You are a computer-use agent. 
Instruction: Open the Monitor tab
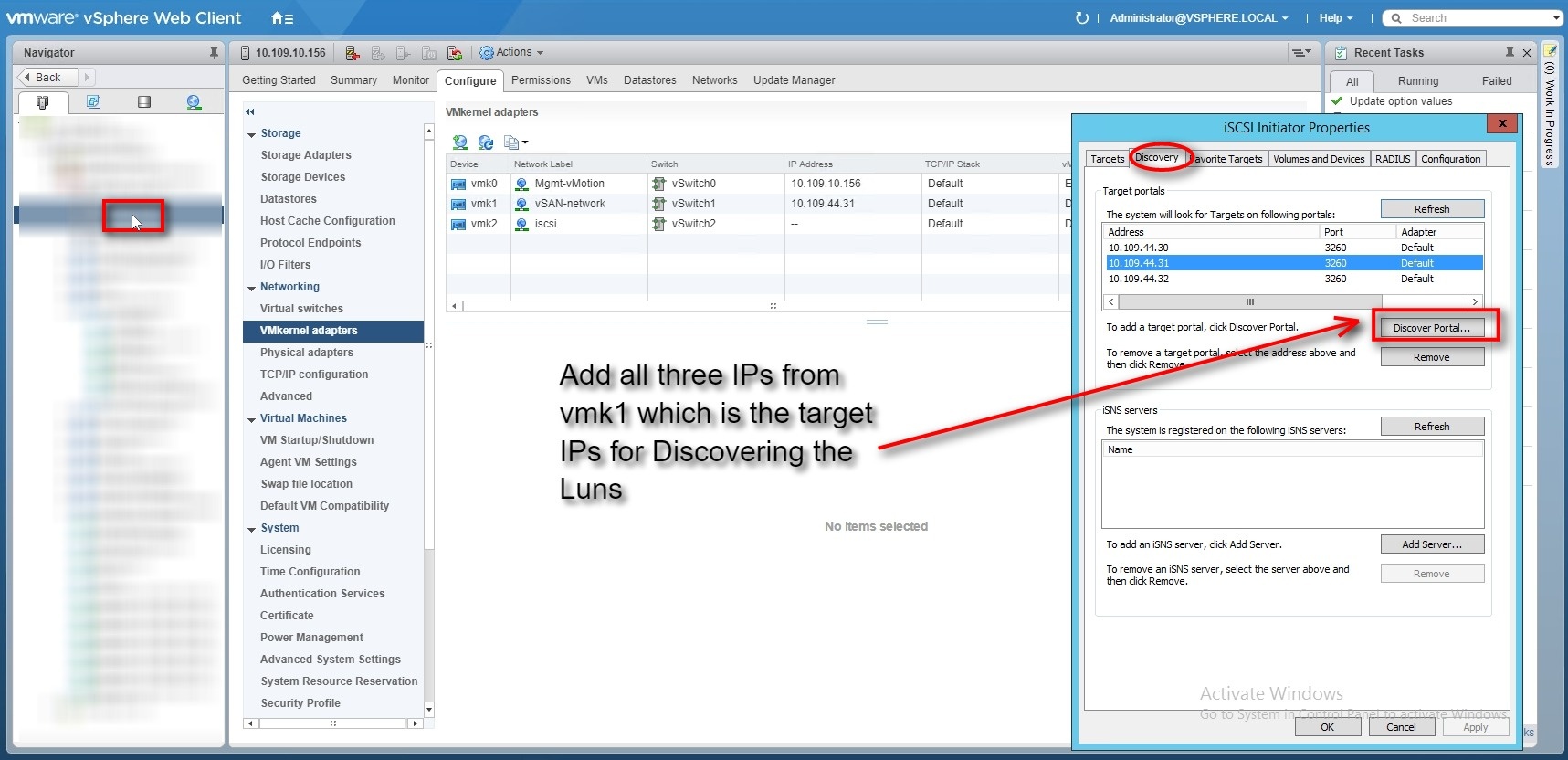pos(410,80)
